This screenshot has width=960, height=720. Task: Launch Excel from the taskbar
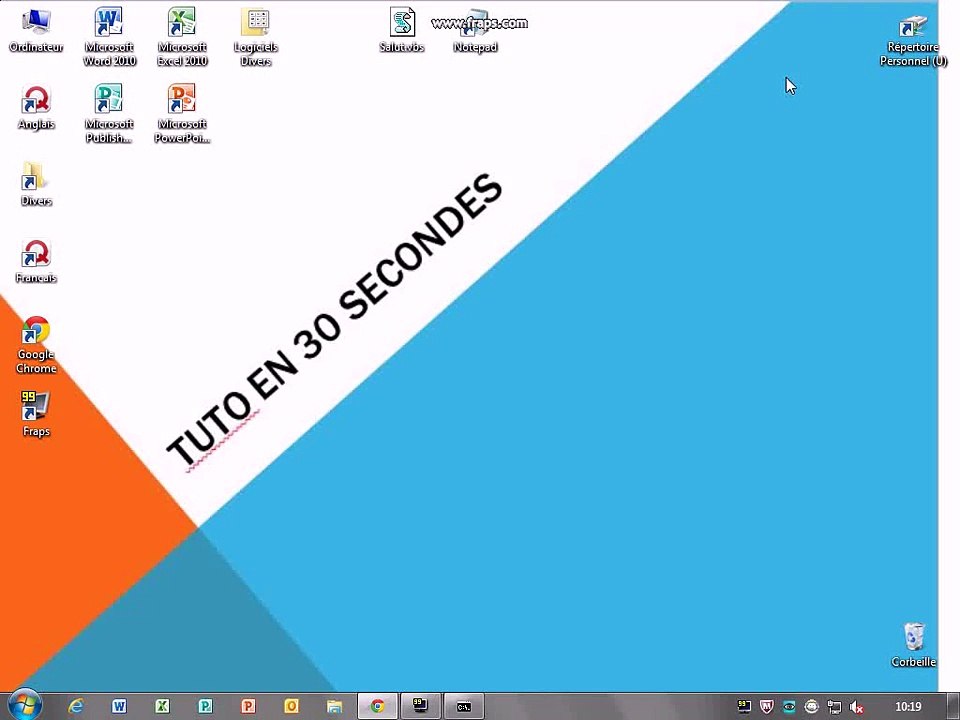click(162, 707)
